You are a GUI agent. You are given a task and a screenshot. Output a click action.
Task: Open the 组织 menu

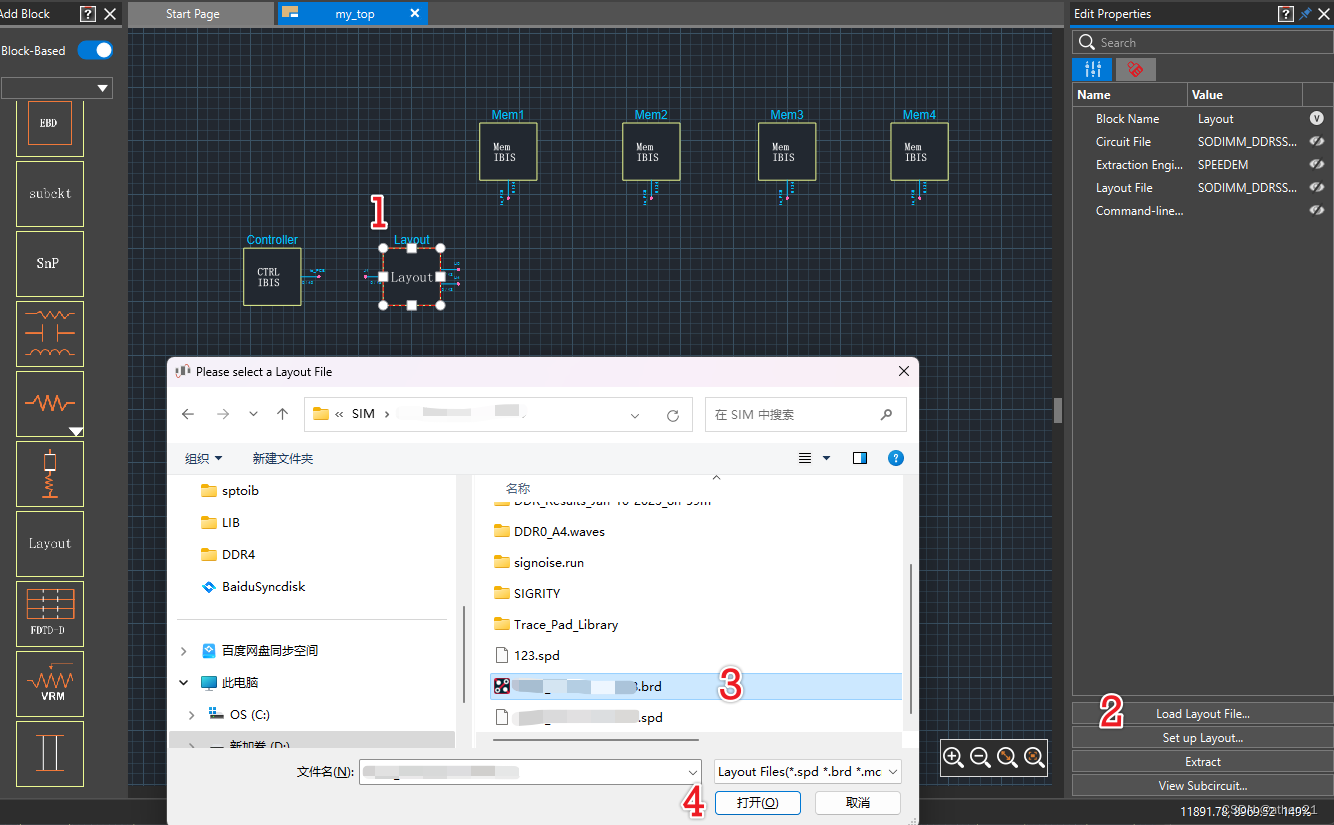tap(204, 458)
